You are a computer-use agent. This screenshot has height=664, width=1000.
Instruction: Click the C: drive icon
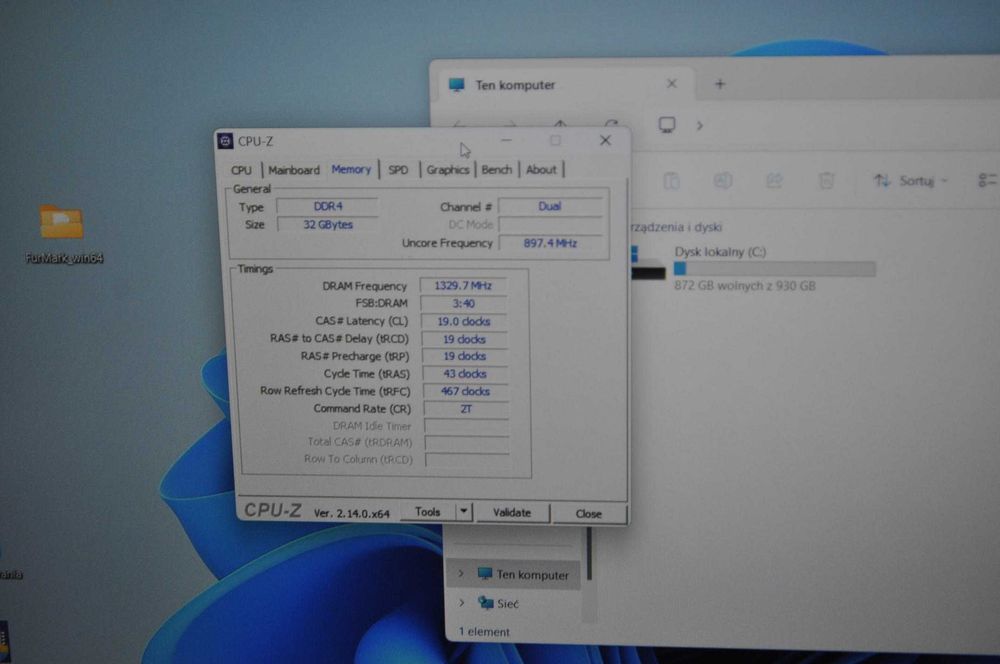[x=648, y=263]
